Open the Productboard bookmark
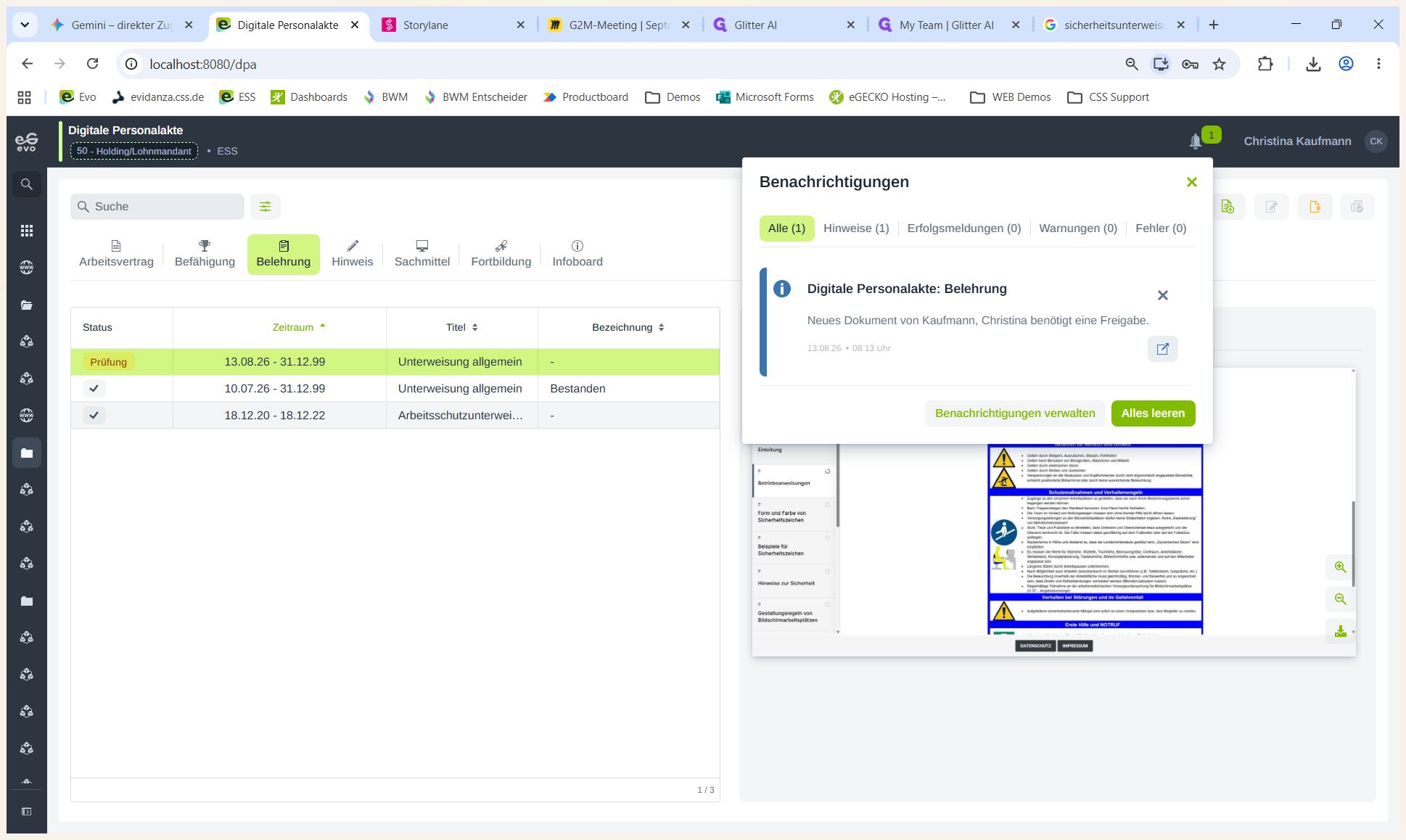Screen dimensions: 1406x840 point(585,97)
